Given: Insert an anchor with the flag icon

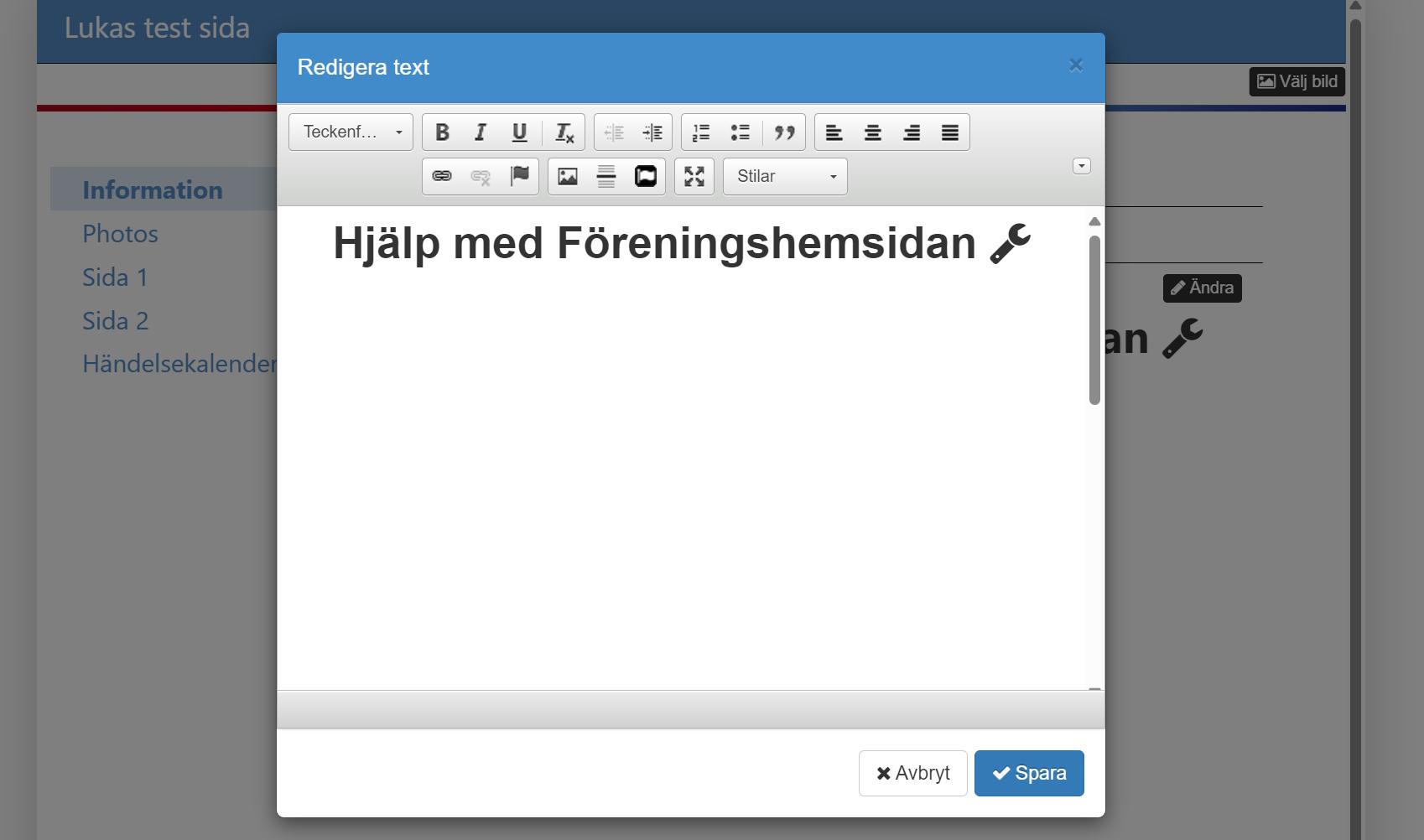Looking at the screenshot, I should pyautogui.click(x=519, y=176).
